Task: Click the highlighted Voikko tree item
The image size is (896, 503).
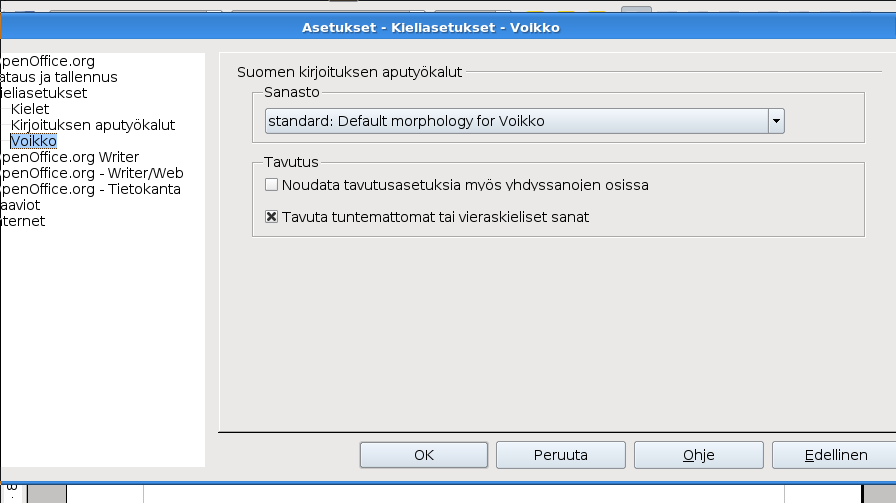Action: (33, 141)
